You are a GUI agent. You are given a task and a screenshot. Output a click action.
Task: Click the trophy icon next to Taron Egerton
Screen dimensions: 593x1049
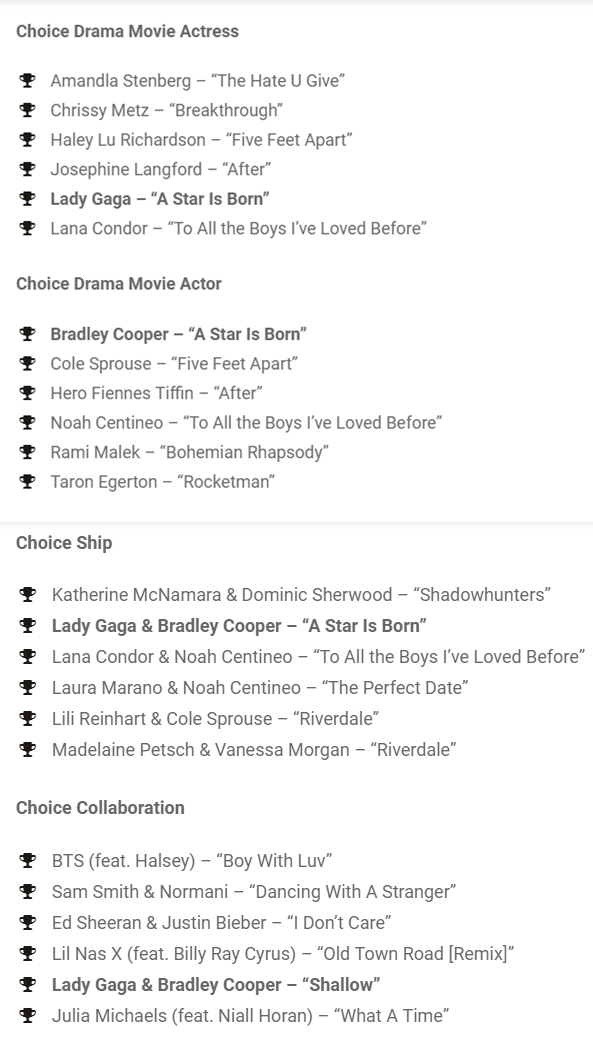click(x=27, y=482)
